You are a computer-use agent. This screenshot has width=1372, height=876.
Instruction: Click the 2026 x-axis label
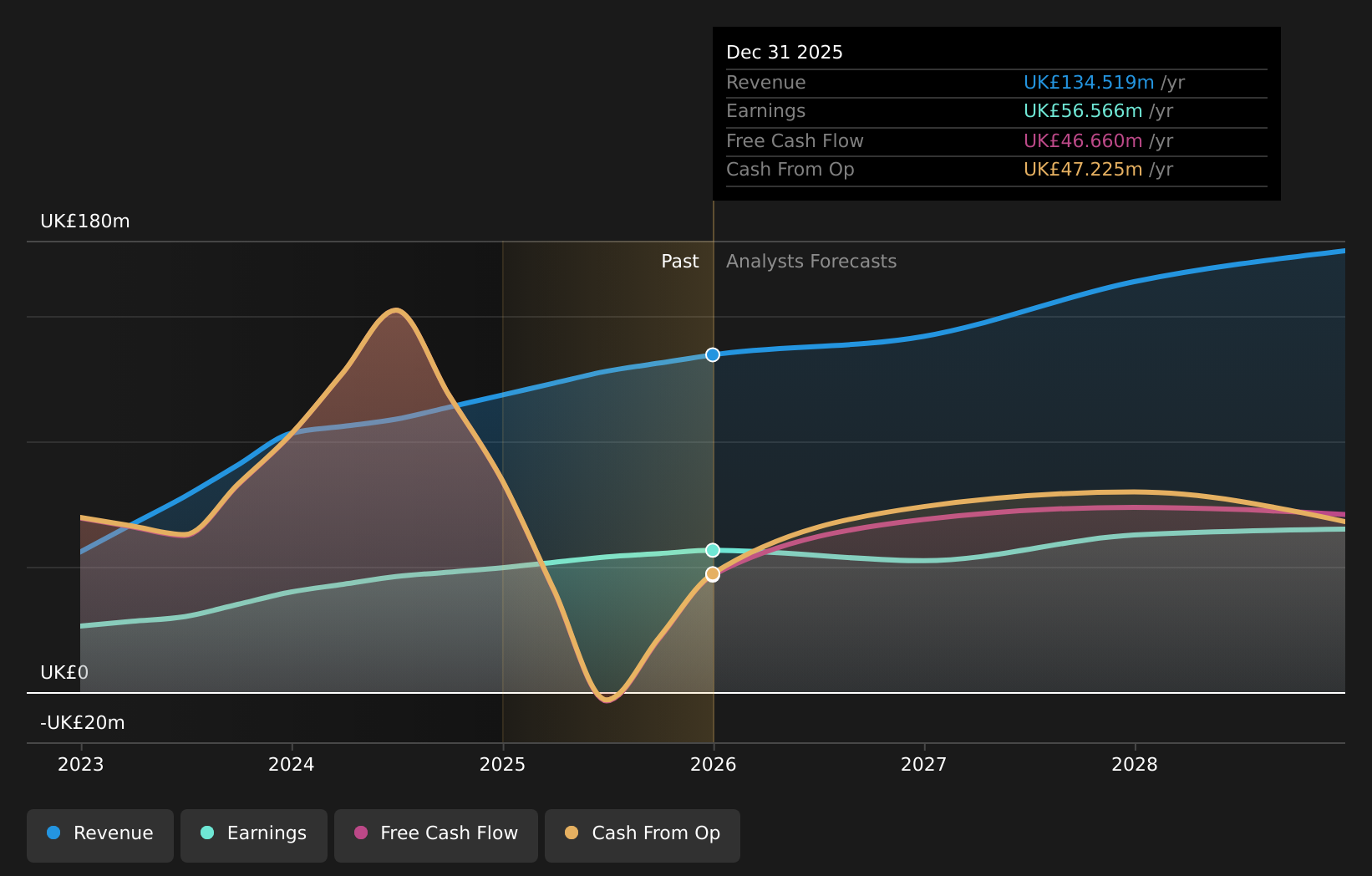[714, 765]
